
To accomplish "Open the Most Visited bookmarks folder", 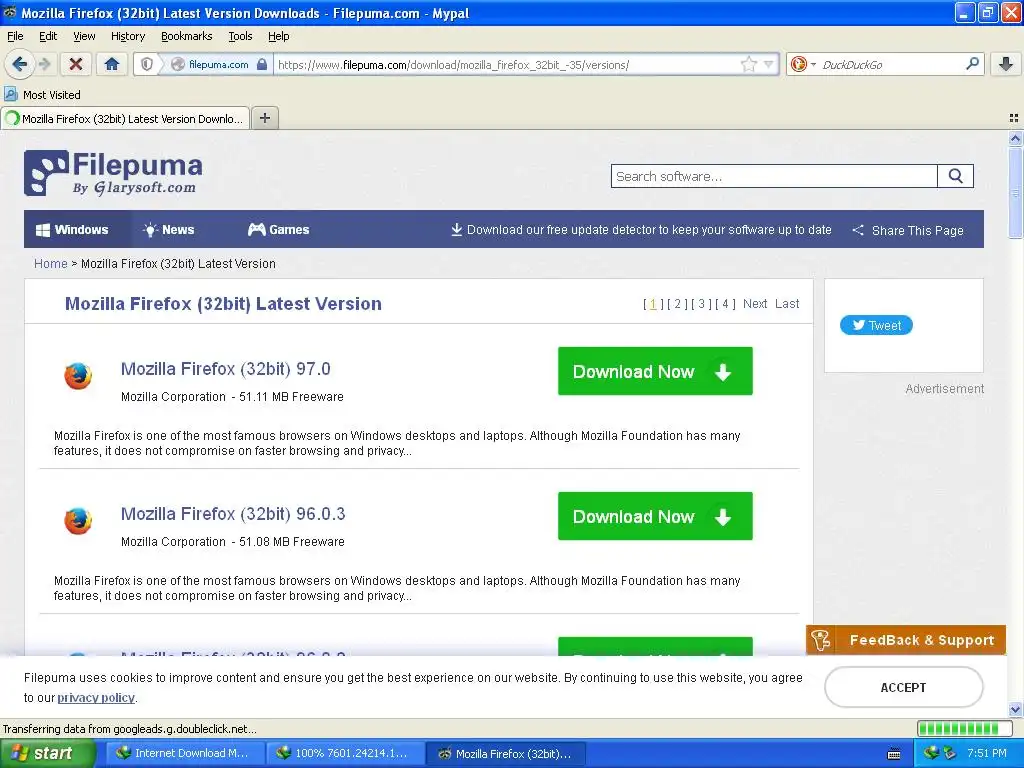I will pyautogui.click(x=43, y=95).
